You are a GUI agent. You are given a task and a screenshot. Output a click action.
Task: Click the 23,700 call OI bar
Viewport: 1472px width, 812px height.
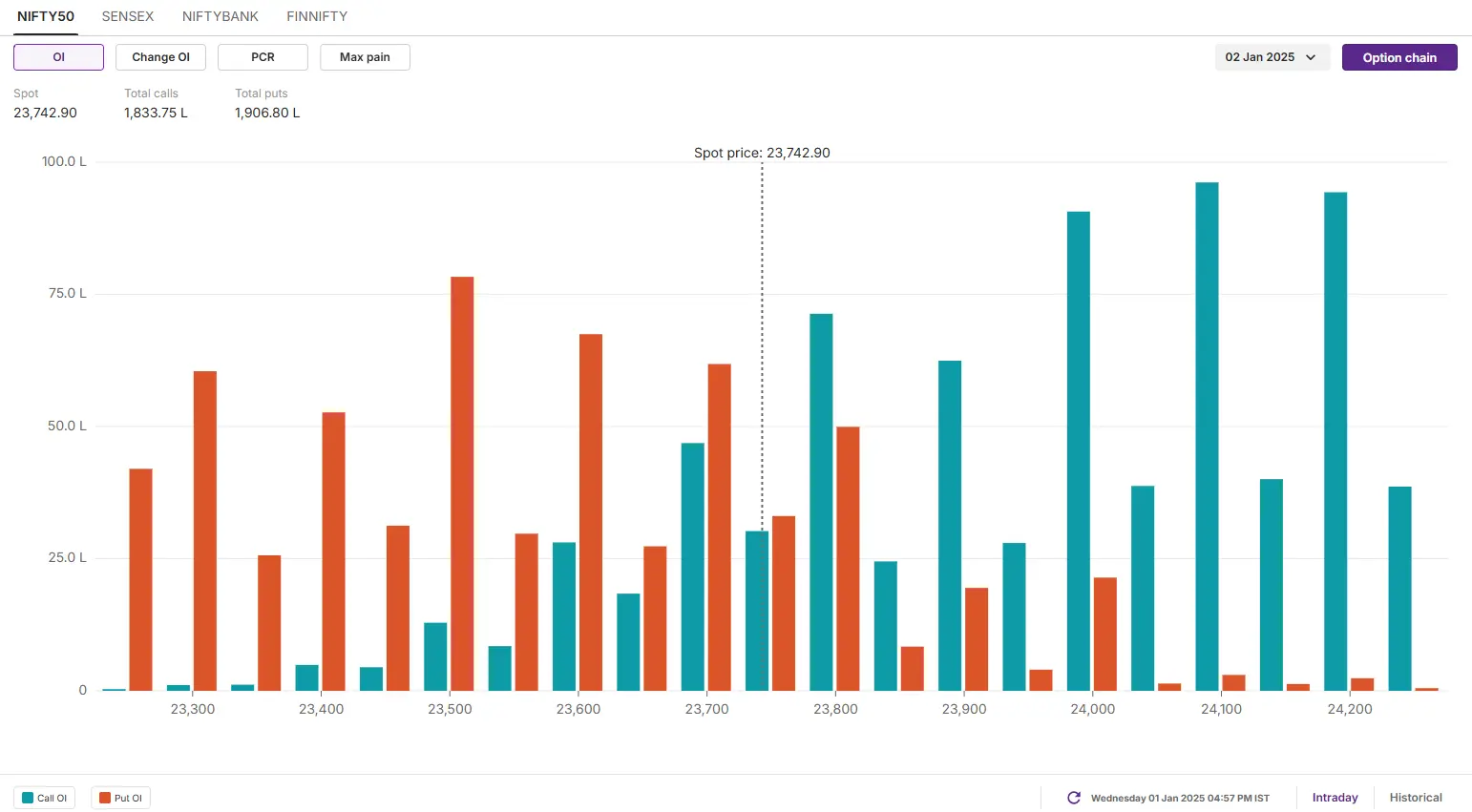tap(693, 567)
